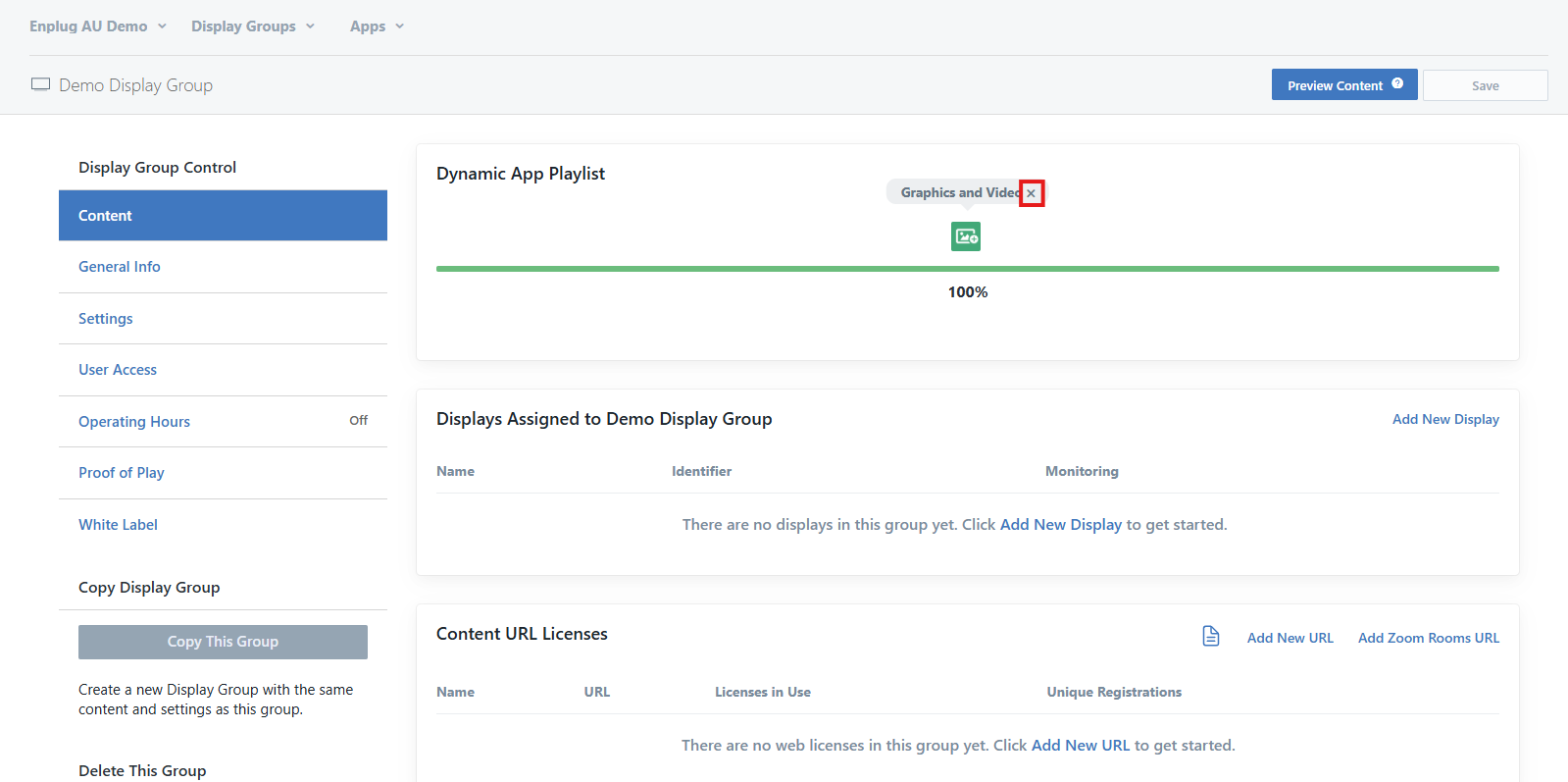Viewport: 1568px width, 782px height.
Task: Click the green Graphics and Video app icon
Action: [x=966, y=236]
